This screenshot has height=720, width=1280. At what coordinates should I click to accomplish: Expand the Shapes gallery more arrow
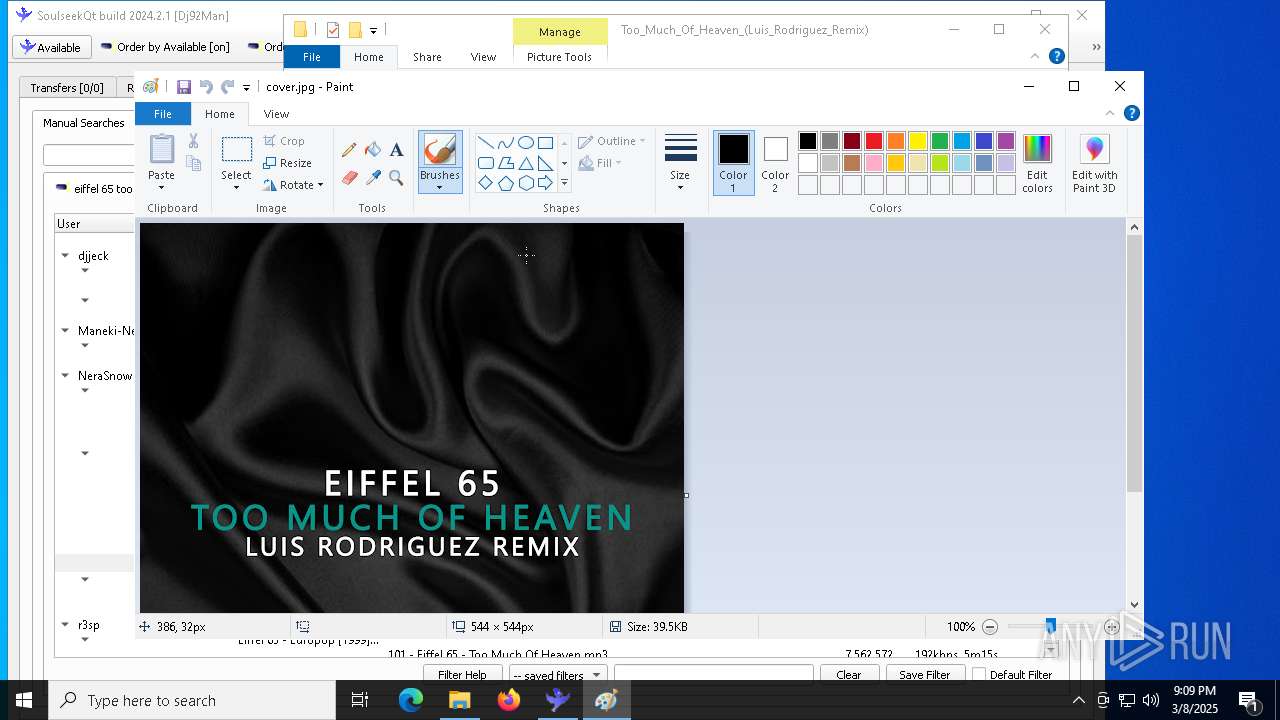click(x=564, y=183)
